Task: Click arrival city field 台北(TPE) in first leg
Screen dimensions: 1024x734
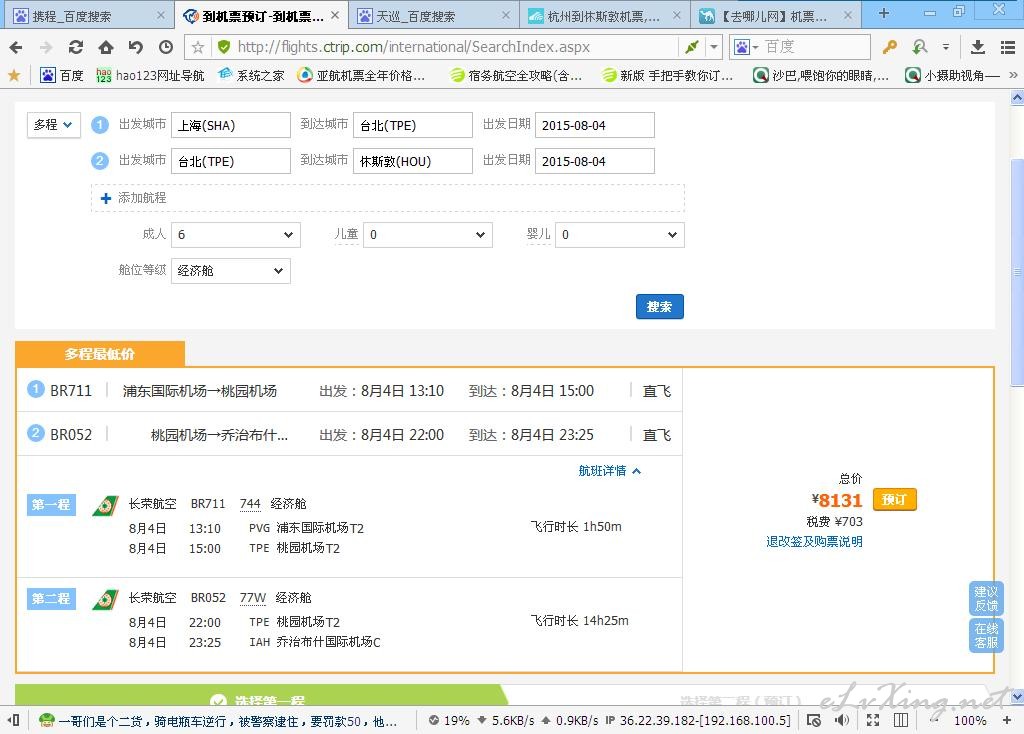Action: (413, 125)
